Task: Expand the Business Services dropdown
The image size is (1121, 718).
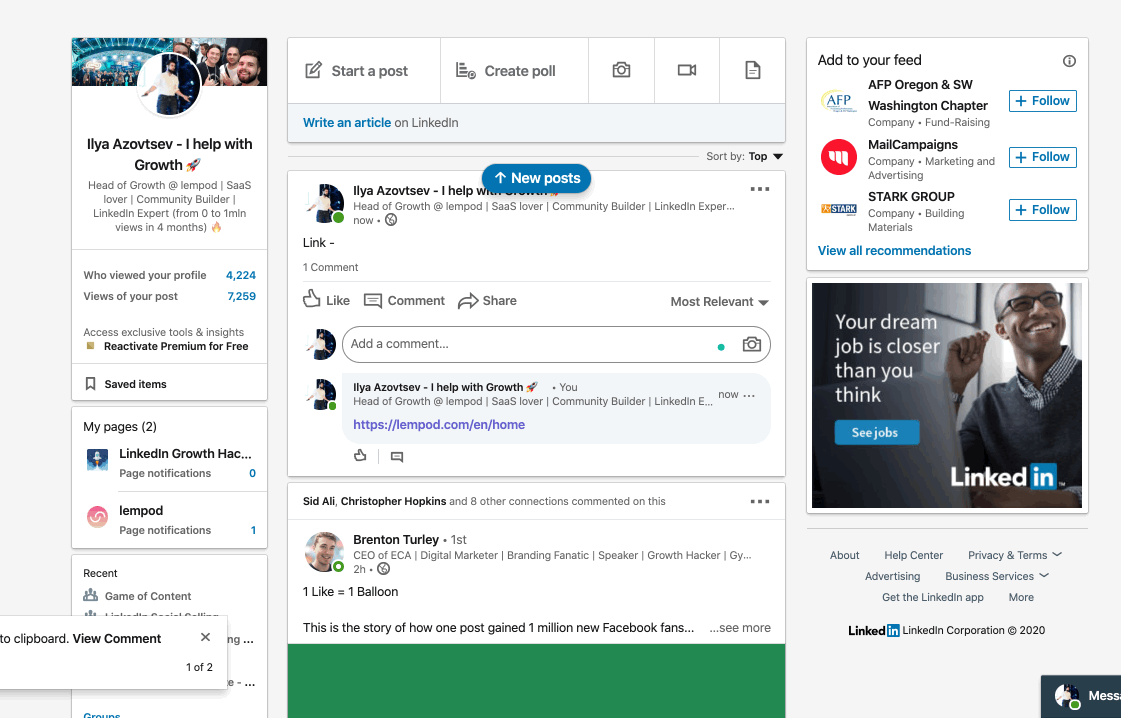Action: (997, 575)
